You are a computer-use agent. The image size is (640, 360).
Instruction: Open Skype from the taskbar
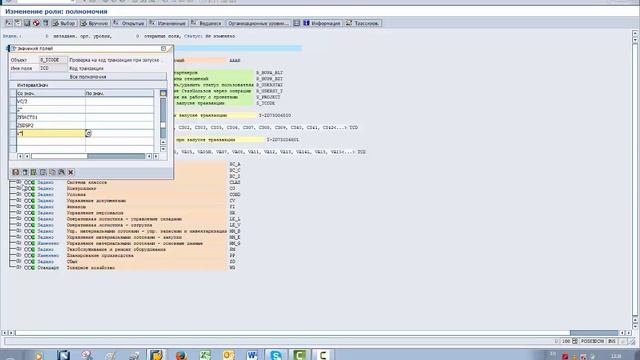[276, 355]
